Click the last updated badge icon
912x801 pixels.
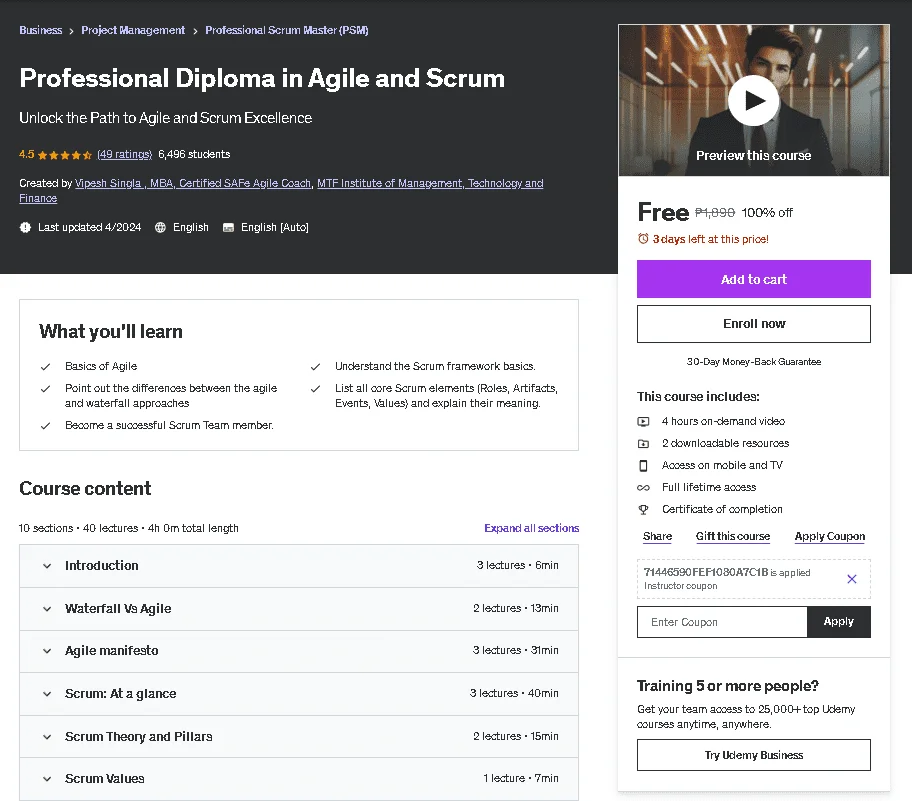point(25,227)
